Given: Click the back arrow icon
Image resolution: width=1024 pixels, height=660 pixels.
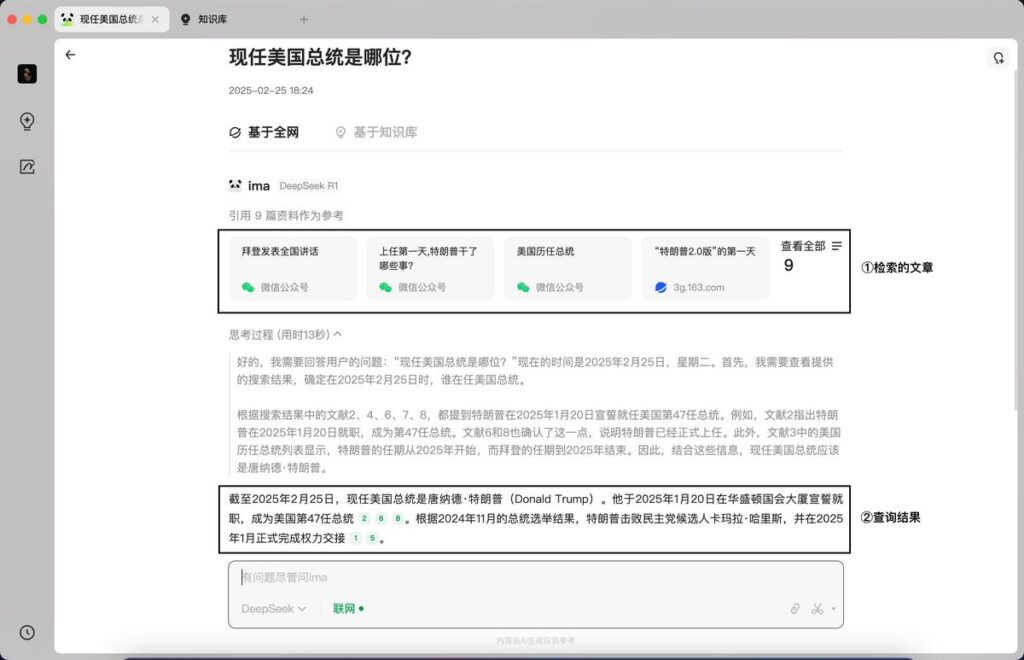Looking at the screenshot, I should click(70, 55).
